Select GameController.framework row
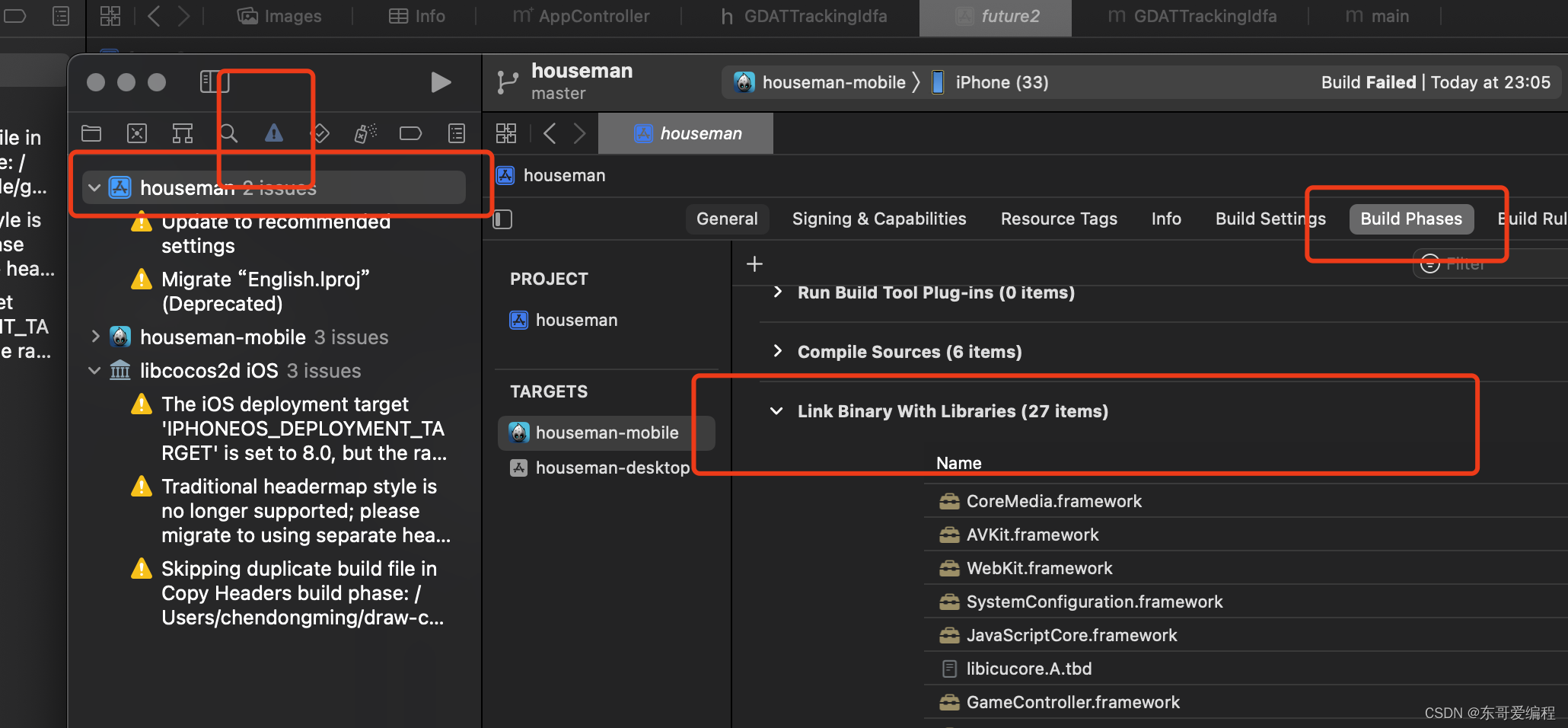The width and height of the screenshot is (1568, 728). [1246, 702]
